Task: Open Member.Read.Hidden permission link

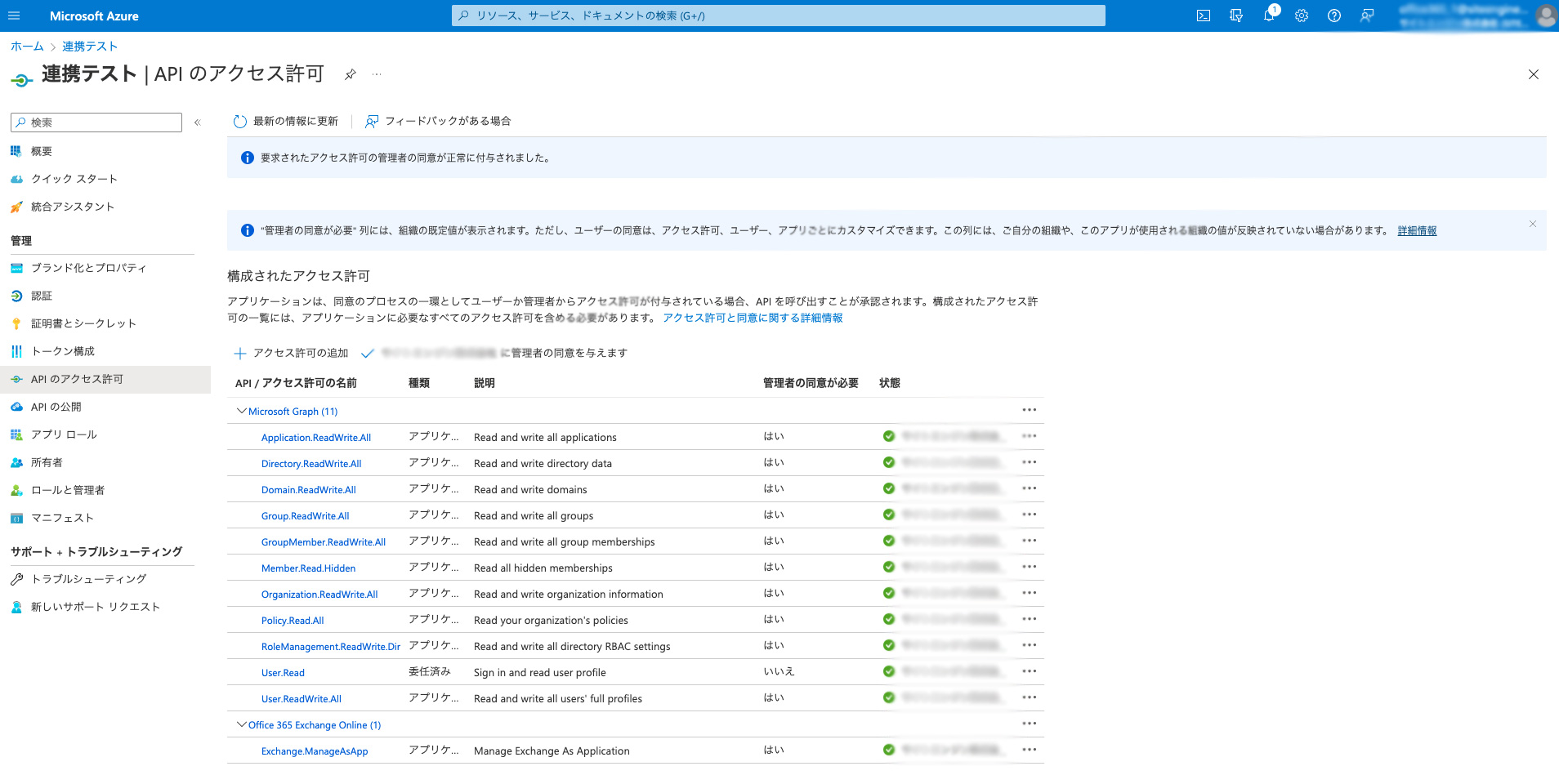Action: click(309, 568)
